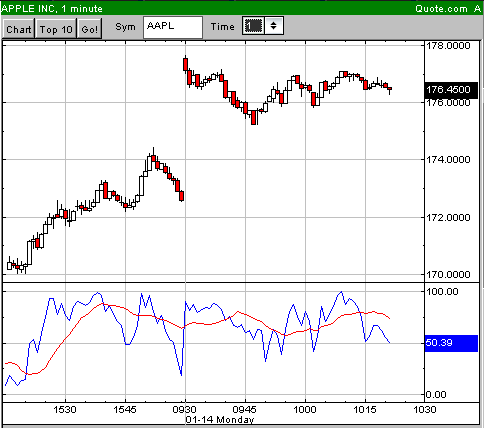
Task: Click the 0945 time axis label
Action: 245,409
